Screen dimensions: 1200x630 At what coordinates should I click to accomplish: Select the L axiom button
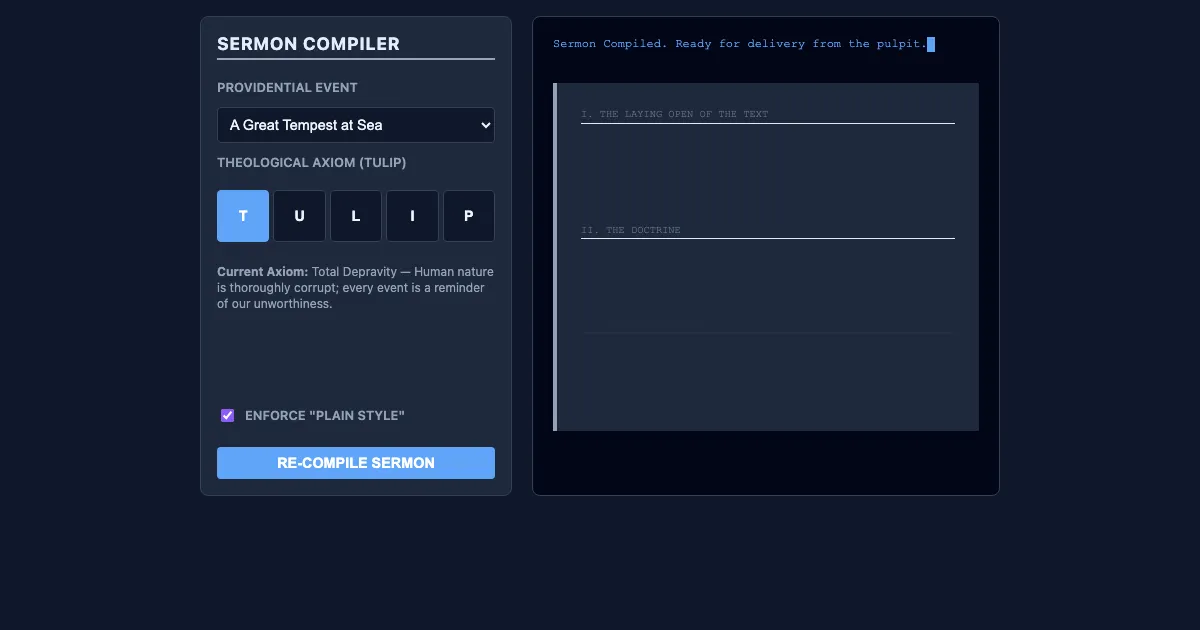(356, 216)
